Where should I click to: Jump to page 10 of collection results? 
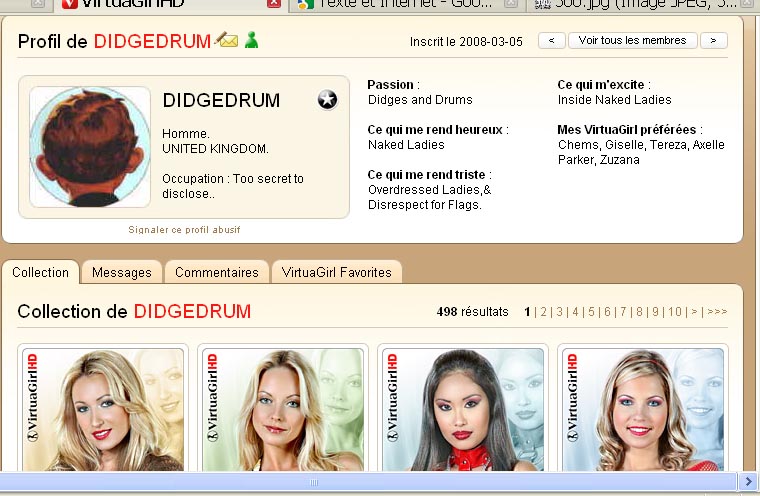[x=675, y=312]
